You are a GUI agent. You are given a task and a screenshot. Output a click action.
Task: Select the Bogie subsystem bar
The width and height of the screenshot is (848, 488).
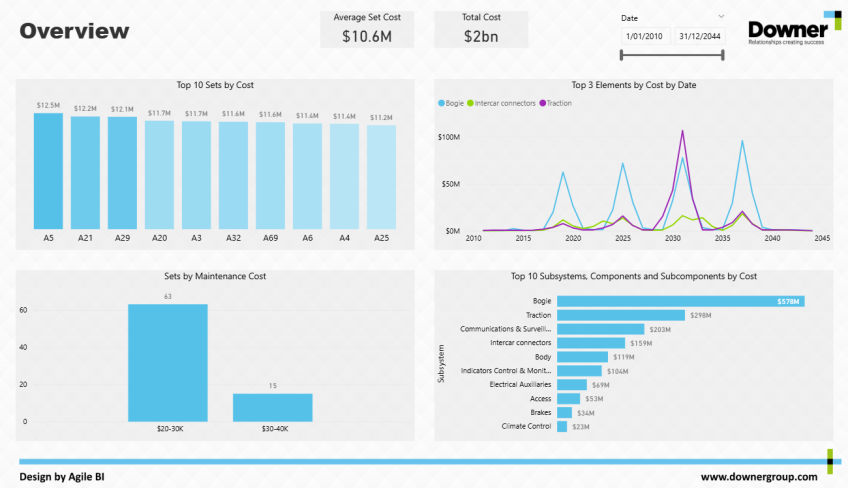(x=680, y=301)
